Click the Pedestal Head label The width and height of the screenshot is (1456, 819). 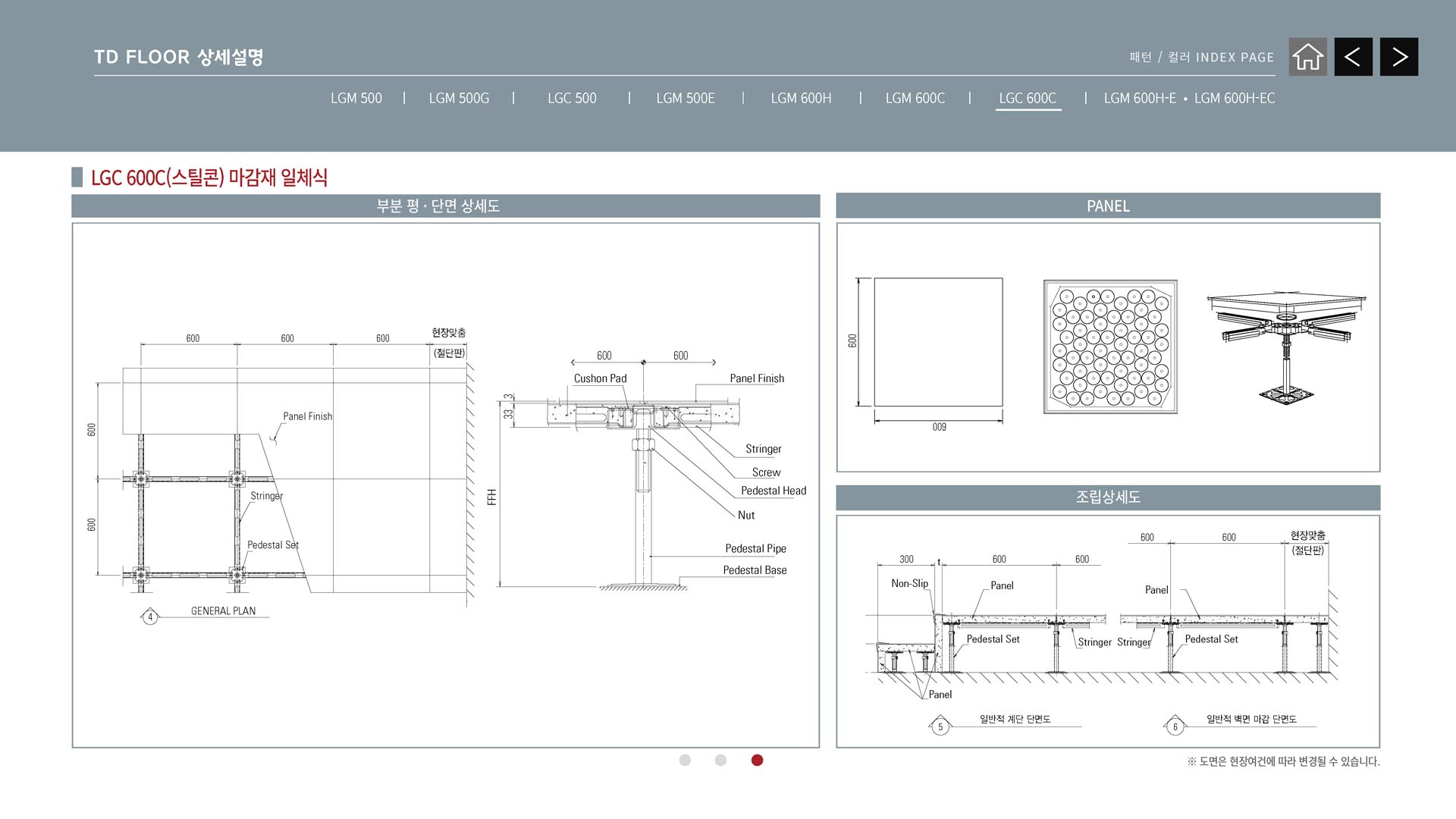[x=773, y=491]
